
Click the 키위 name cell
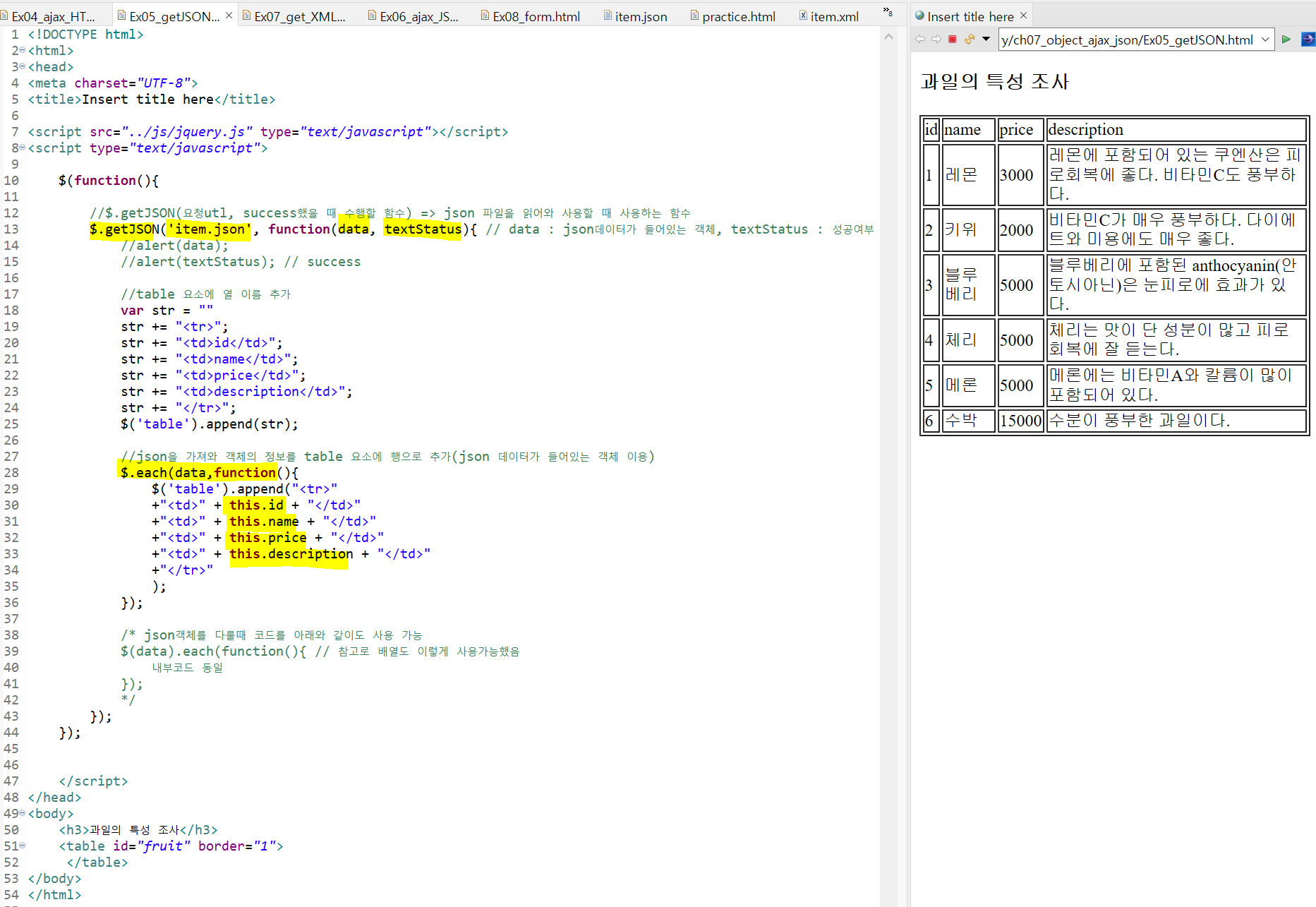[x=968, y=229]
